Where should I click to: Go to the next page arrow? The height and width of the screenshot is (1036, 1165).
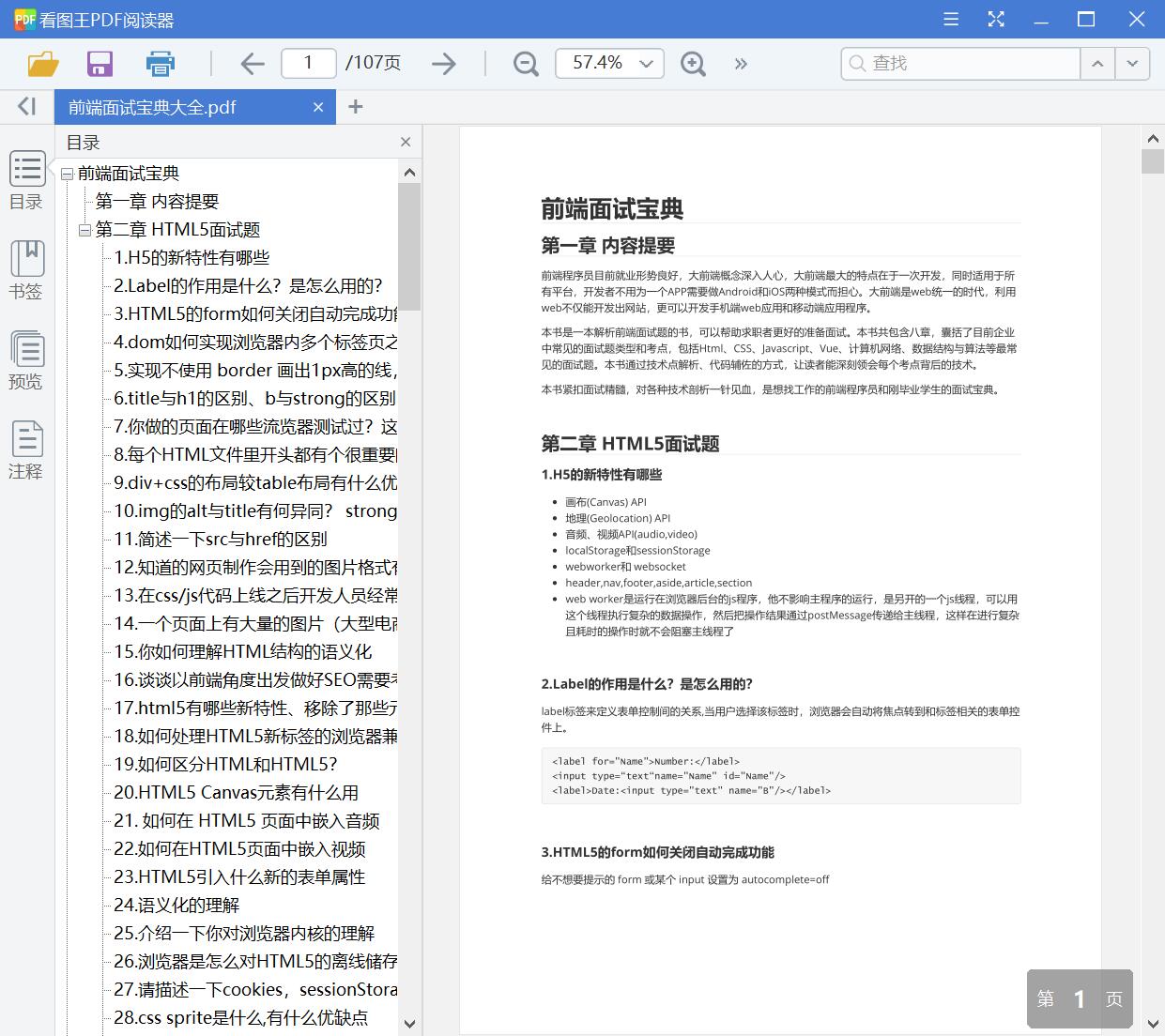click(443, 63)
